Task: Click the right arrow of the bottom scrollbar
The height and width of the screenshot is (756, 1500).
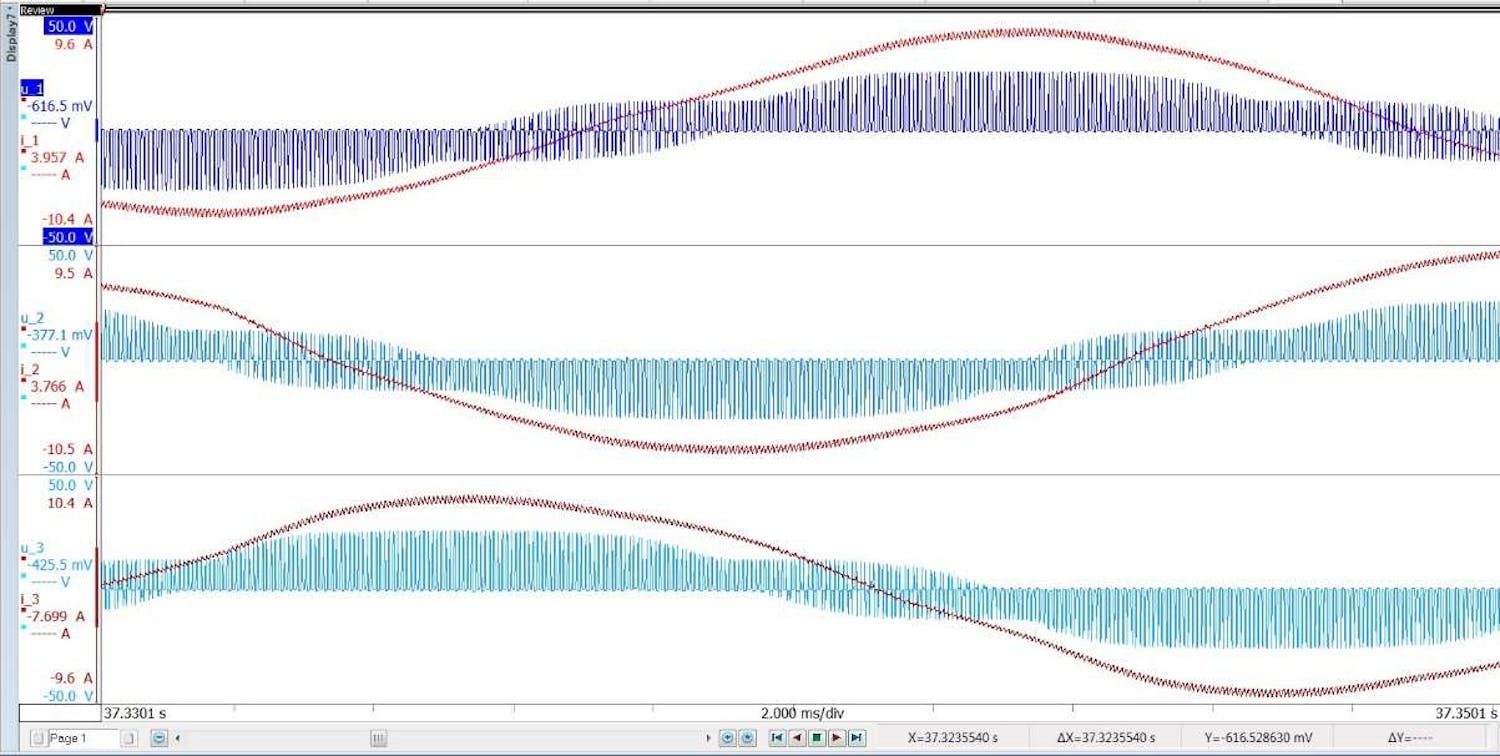Action: click(x=709, y=739)
